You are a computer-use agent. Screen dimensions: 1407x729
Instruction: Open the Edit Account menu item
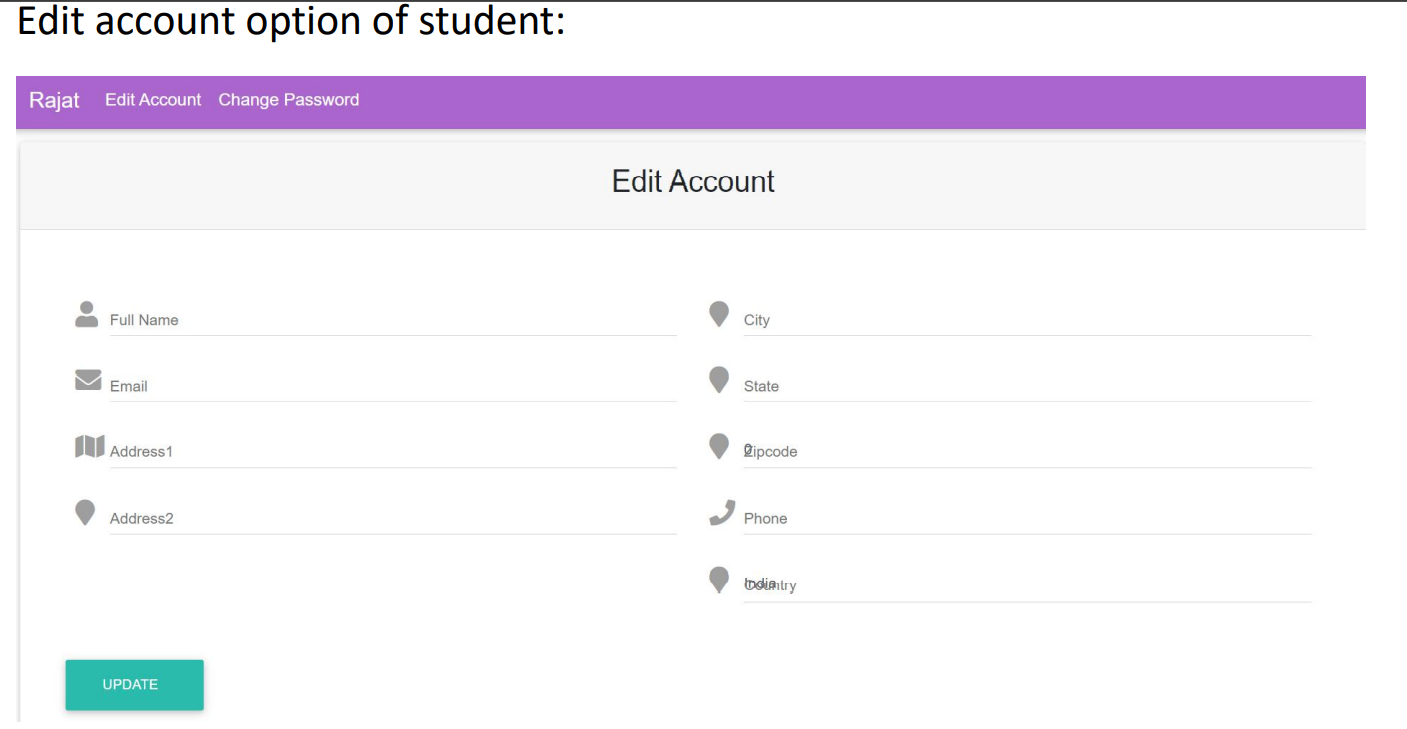(152, 100)
